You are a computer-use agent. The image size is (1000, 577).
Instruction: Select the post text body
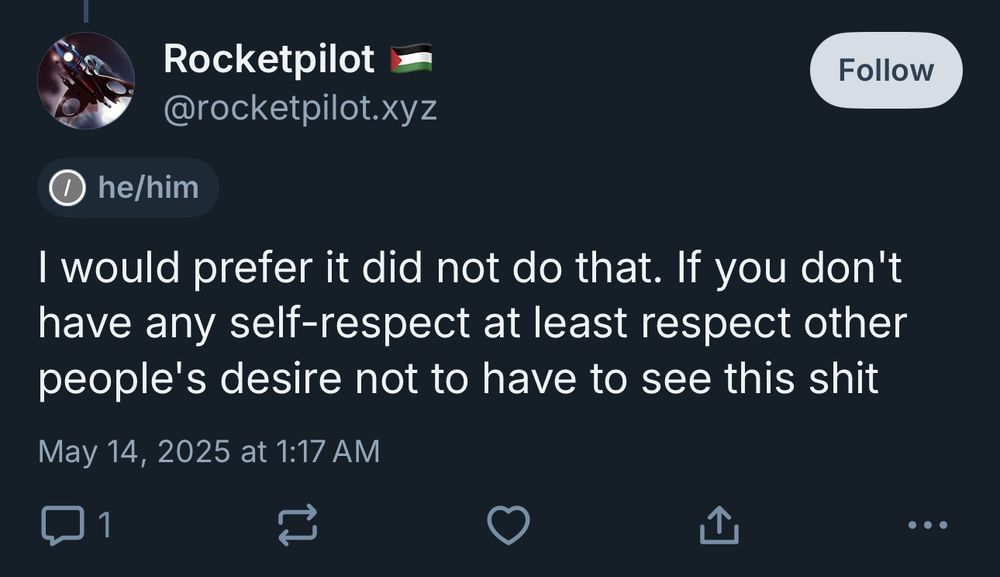[x=472, y=323]
